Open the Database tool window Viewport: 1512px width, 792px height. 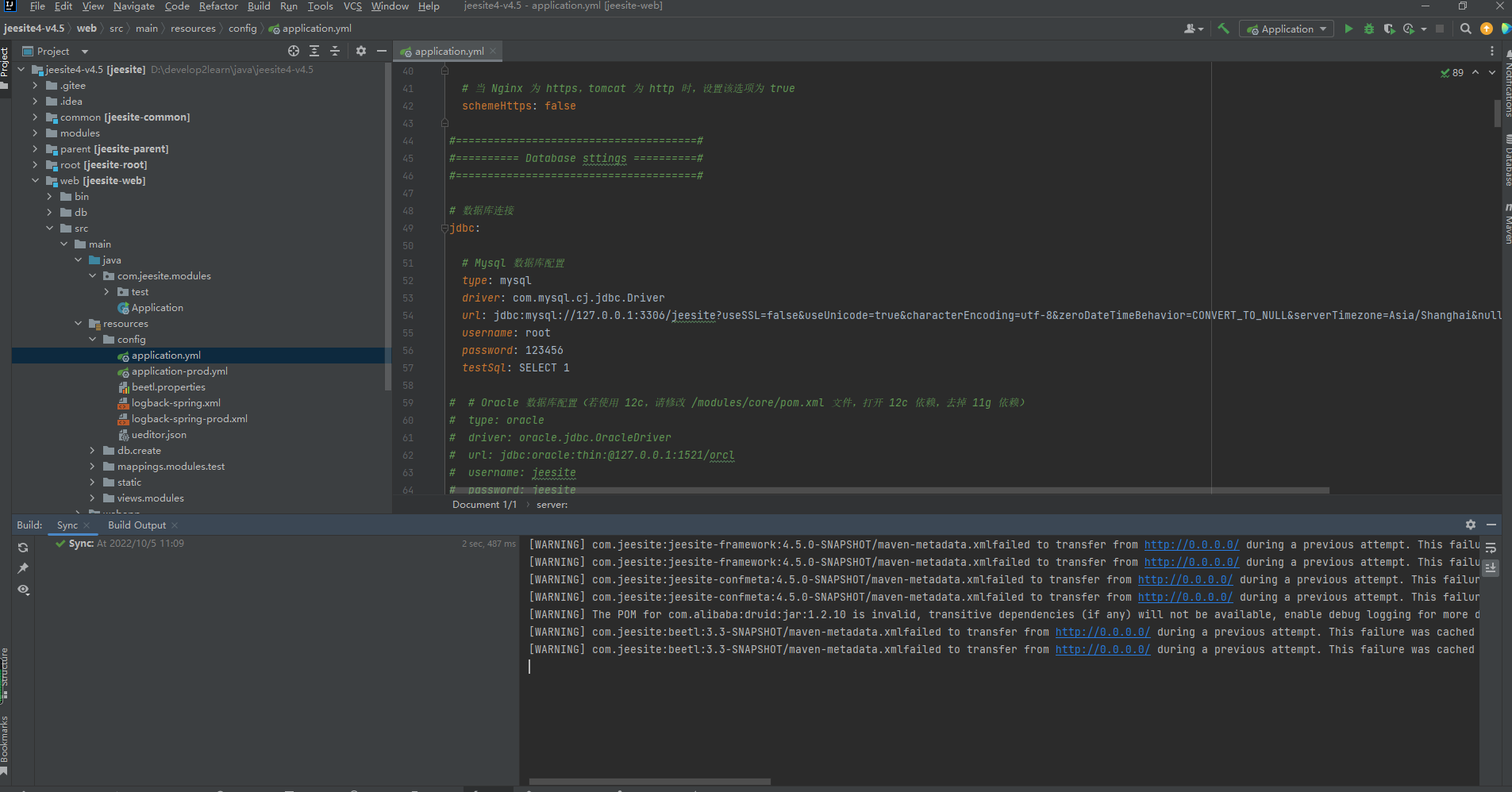pos(1506,161)
